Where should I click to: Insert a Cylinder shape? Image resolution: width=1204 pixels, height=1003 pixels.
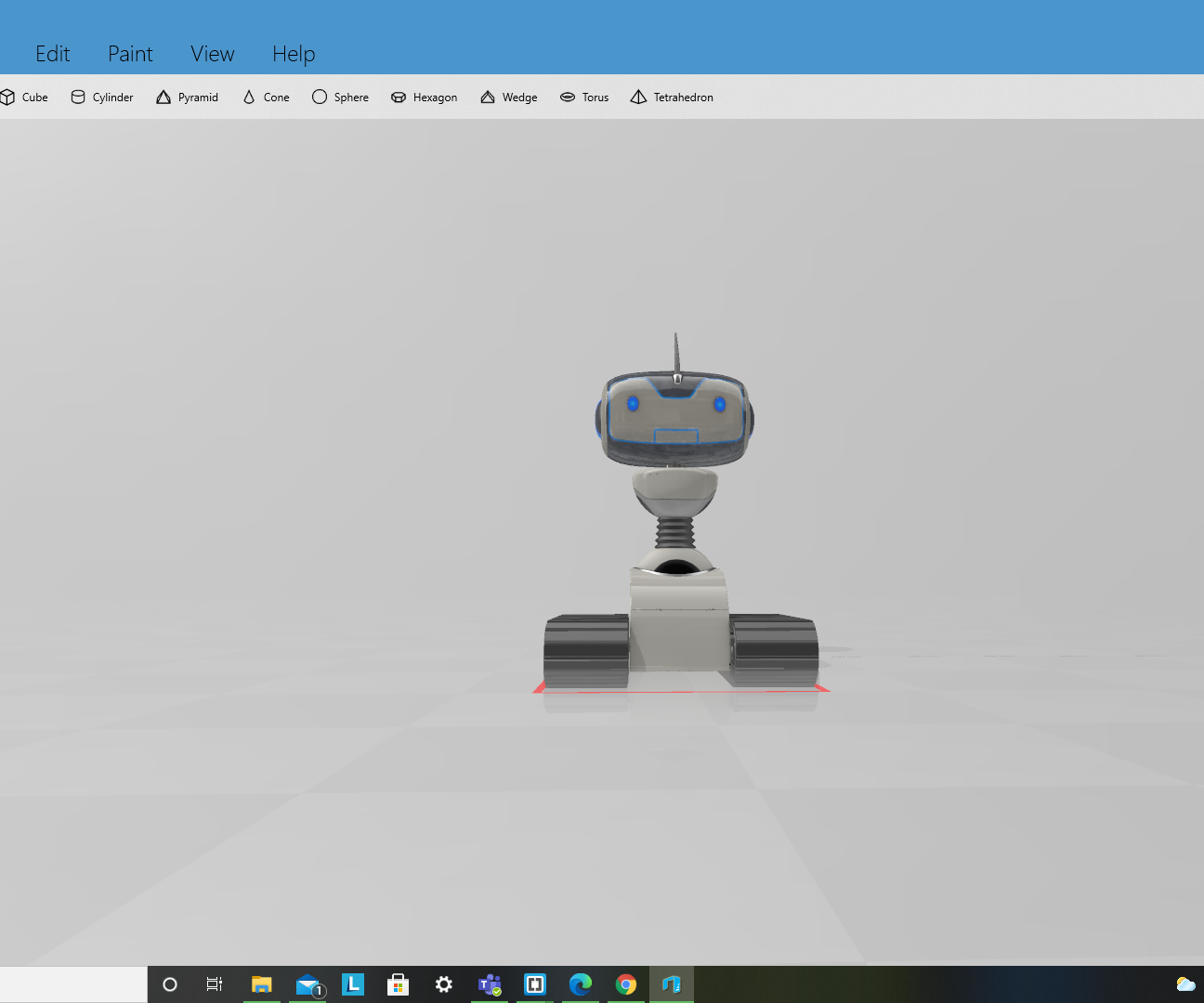101,97
